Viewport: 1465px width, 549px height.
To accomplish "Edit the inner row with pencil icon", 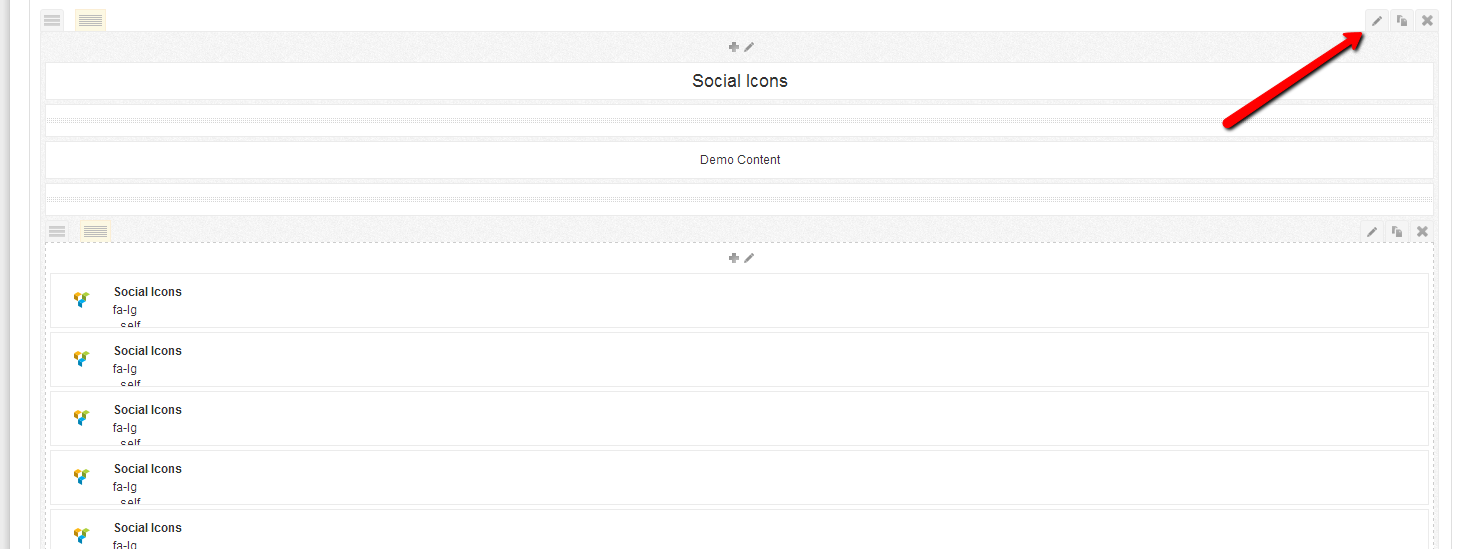I will tap(1372, 231).
